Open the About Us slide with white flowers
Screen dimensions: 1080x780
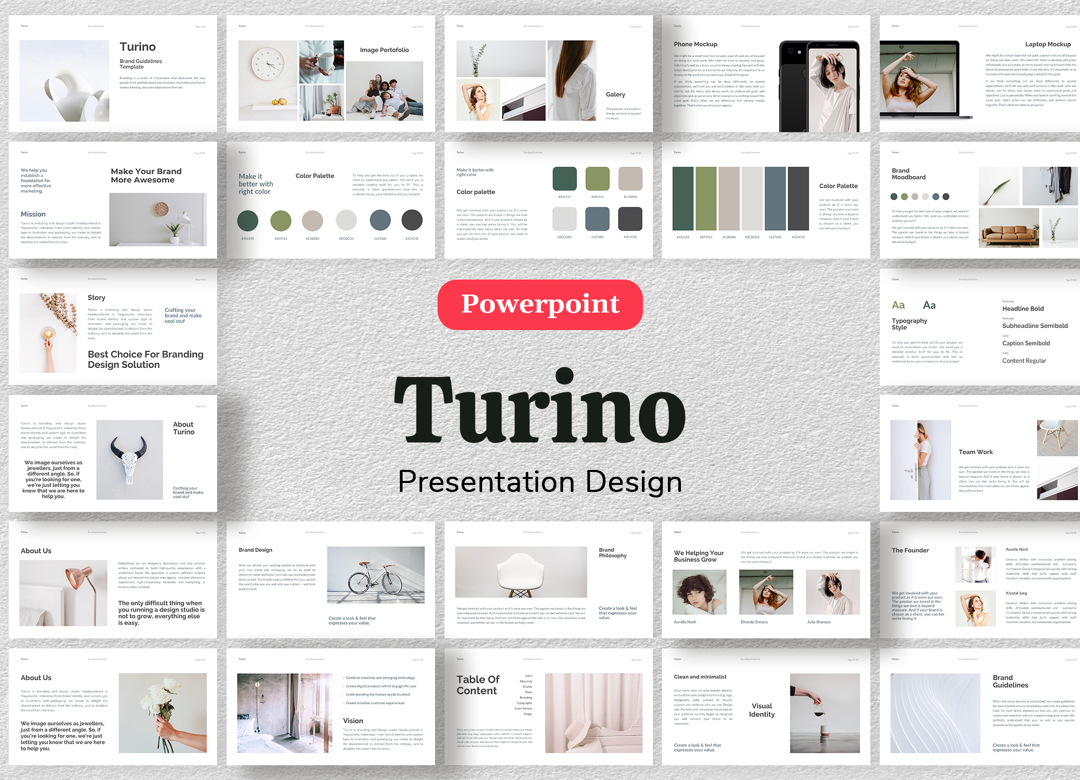(x=113, y=706)
